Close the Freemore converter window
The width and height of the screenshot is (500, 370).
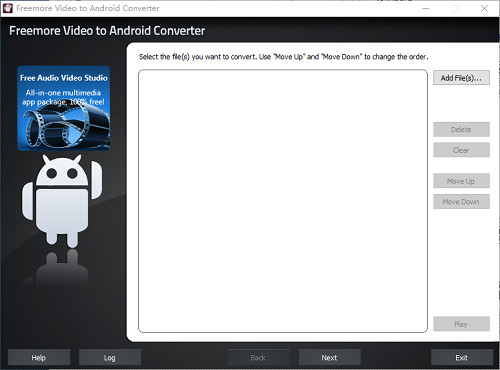coord(484,8)
